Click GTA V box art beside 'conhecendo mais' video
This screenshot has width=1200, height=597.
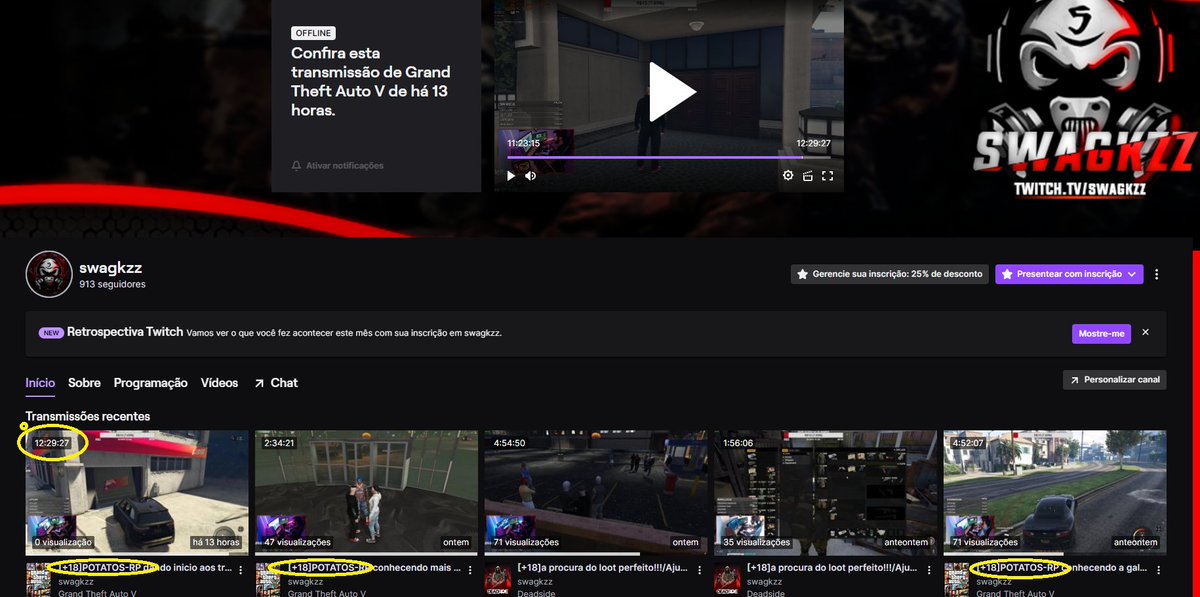pyautogui.click(x=268, y=580)
